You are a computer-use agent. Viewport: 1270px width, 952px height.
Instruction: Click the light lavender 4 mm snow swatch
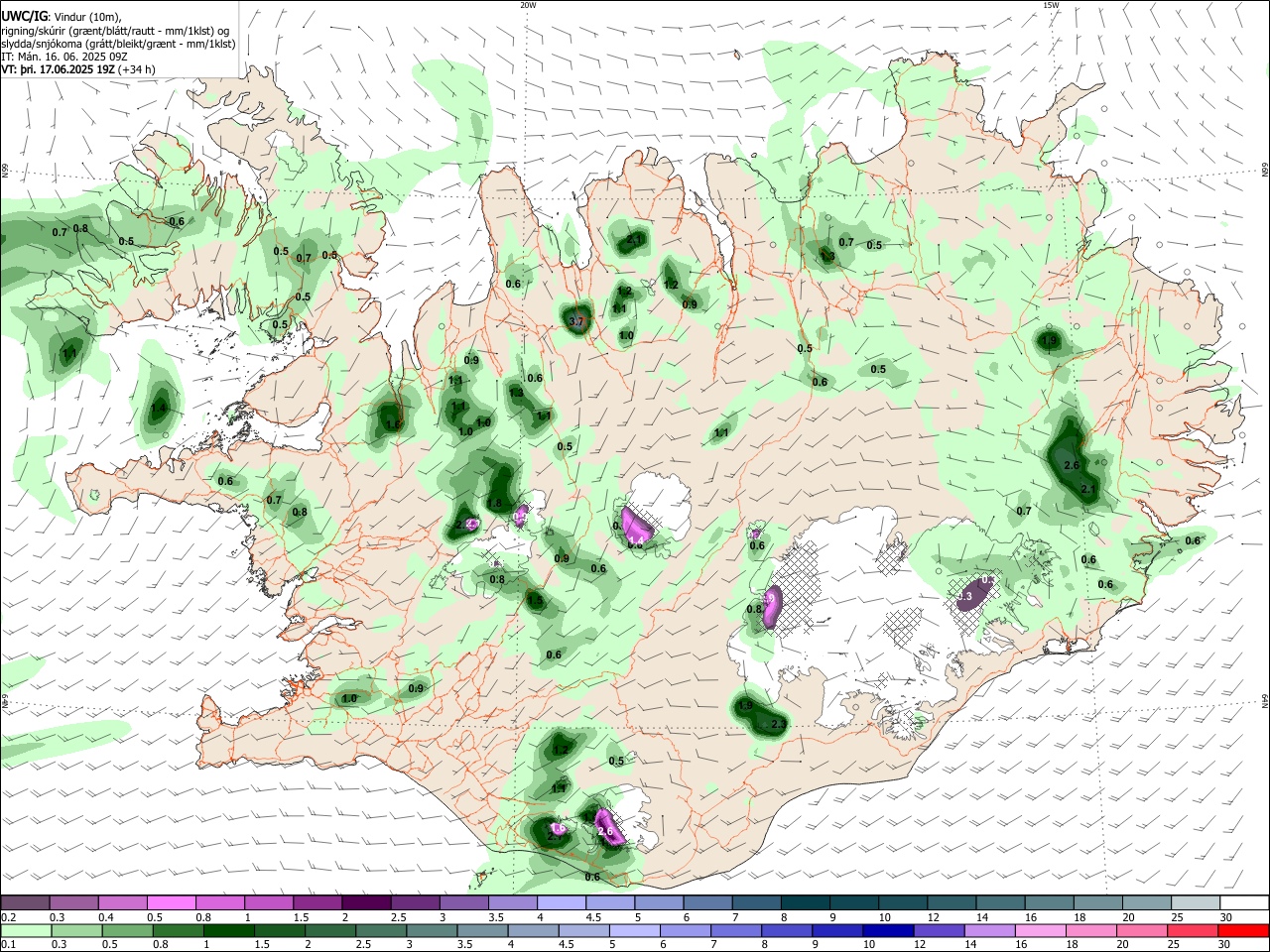click(562, 902)
